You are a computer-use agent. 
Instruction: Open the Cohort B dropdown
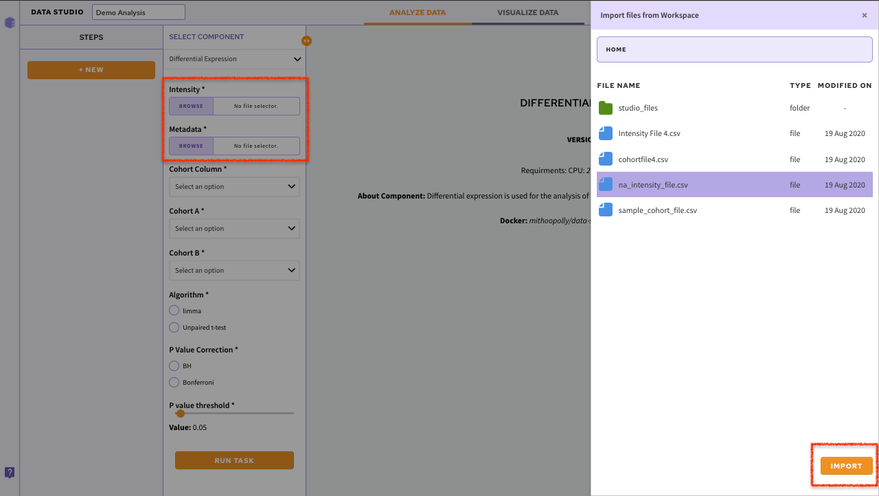click(234, 270)
